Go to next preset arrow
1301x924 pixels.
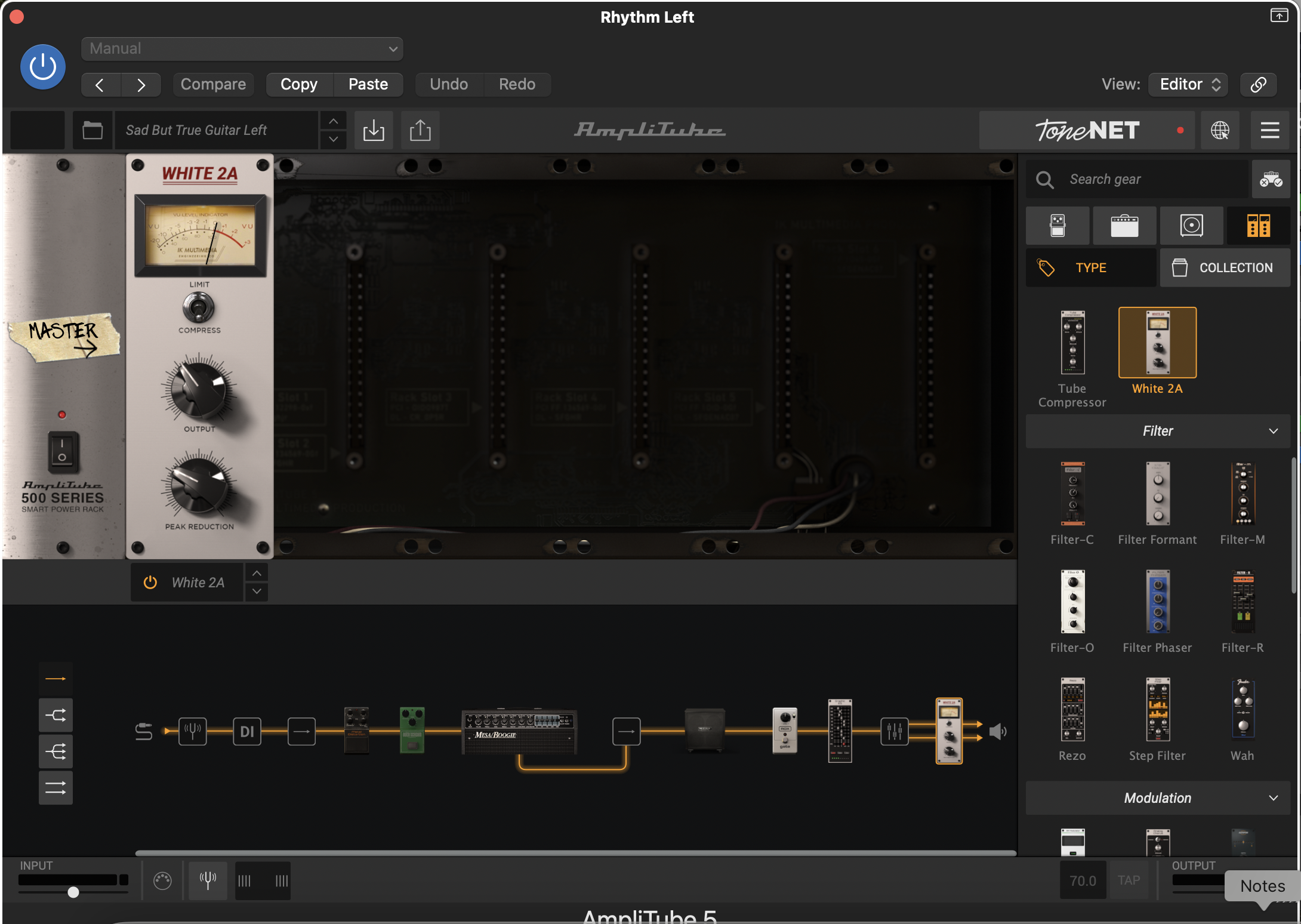pyautogui.click(x=141, y=85)
